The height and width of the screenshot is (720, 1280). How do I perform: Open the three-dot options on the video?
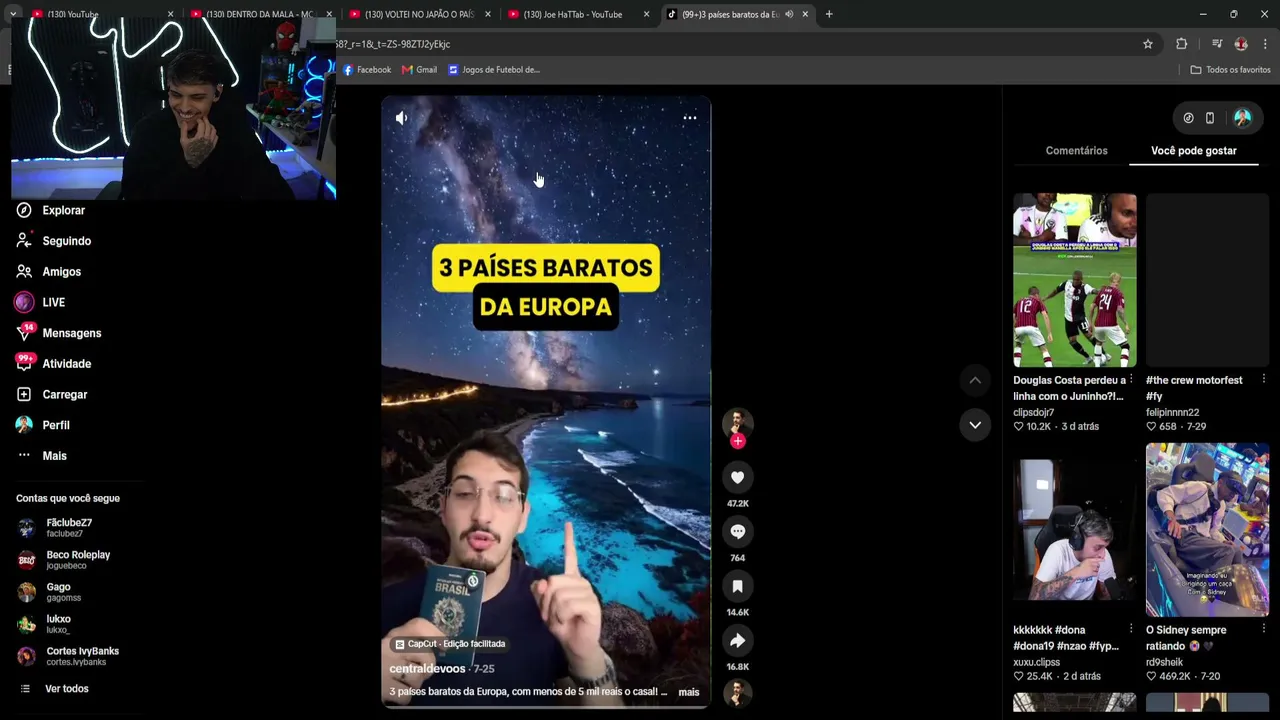[x=690, y=118]
